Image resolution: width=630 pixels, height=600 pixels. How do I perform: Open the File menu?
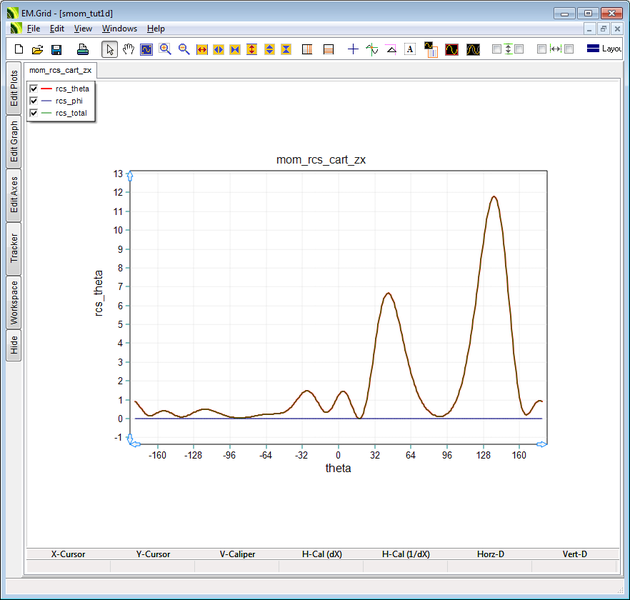coord(33,28)
